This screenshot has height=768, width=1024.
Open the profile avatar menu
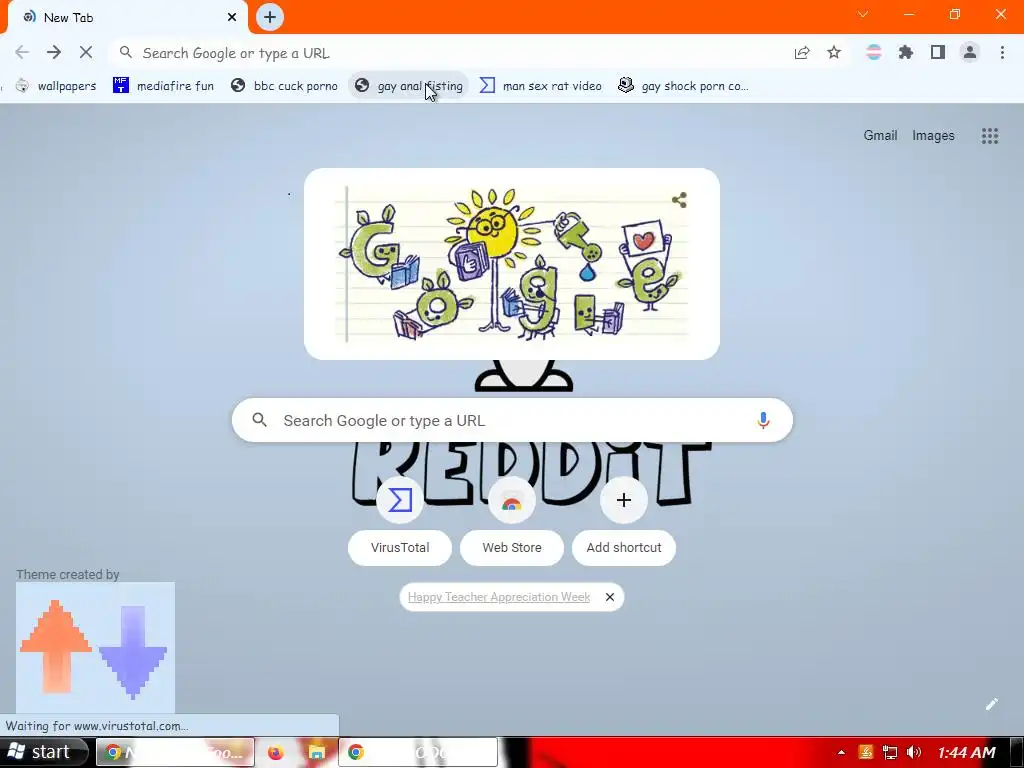click(x=970, y=52)
